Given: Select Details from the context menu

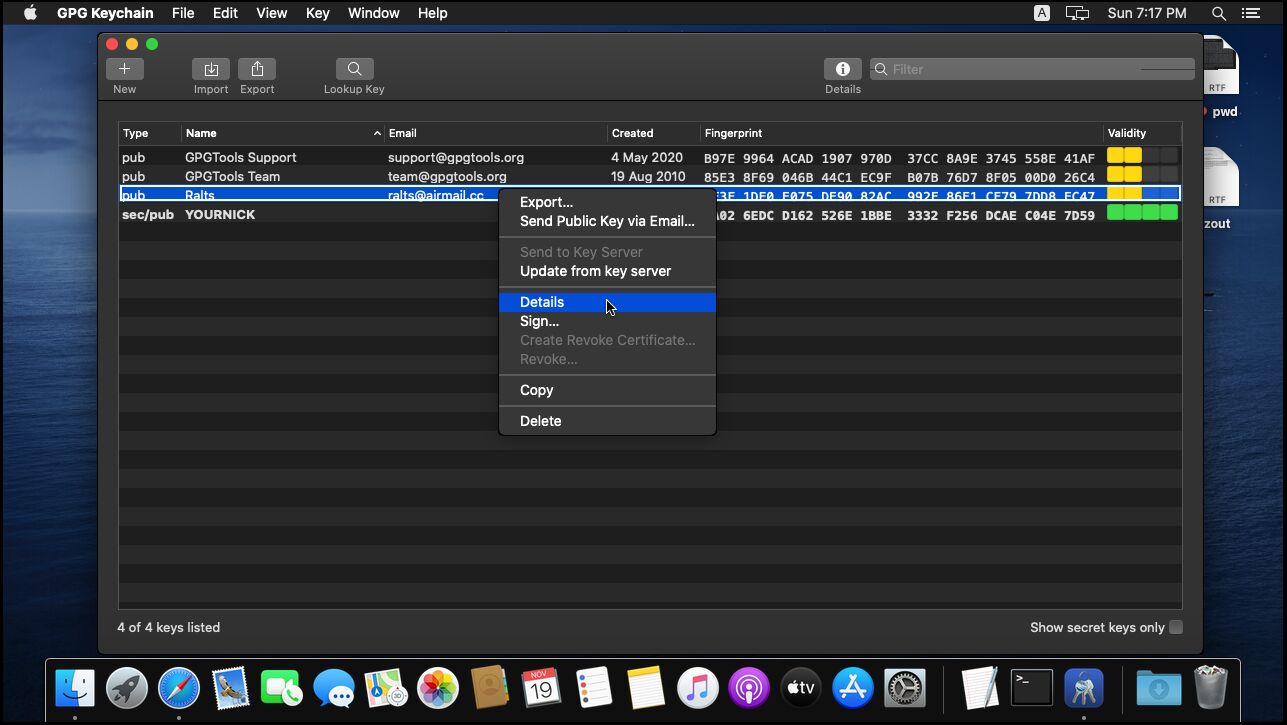Looking at the screenshot, I should [x=542, y=302].
